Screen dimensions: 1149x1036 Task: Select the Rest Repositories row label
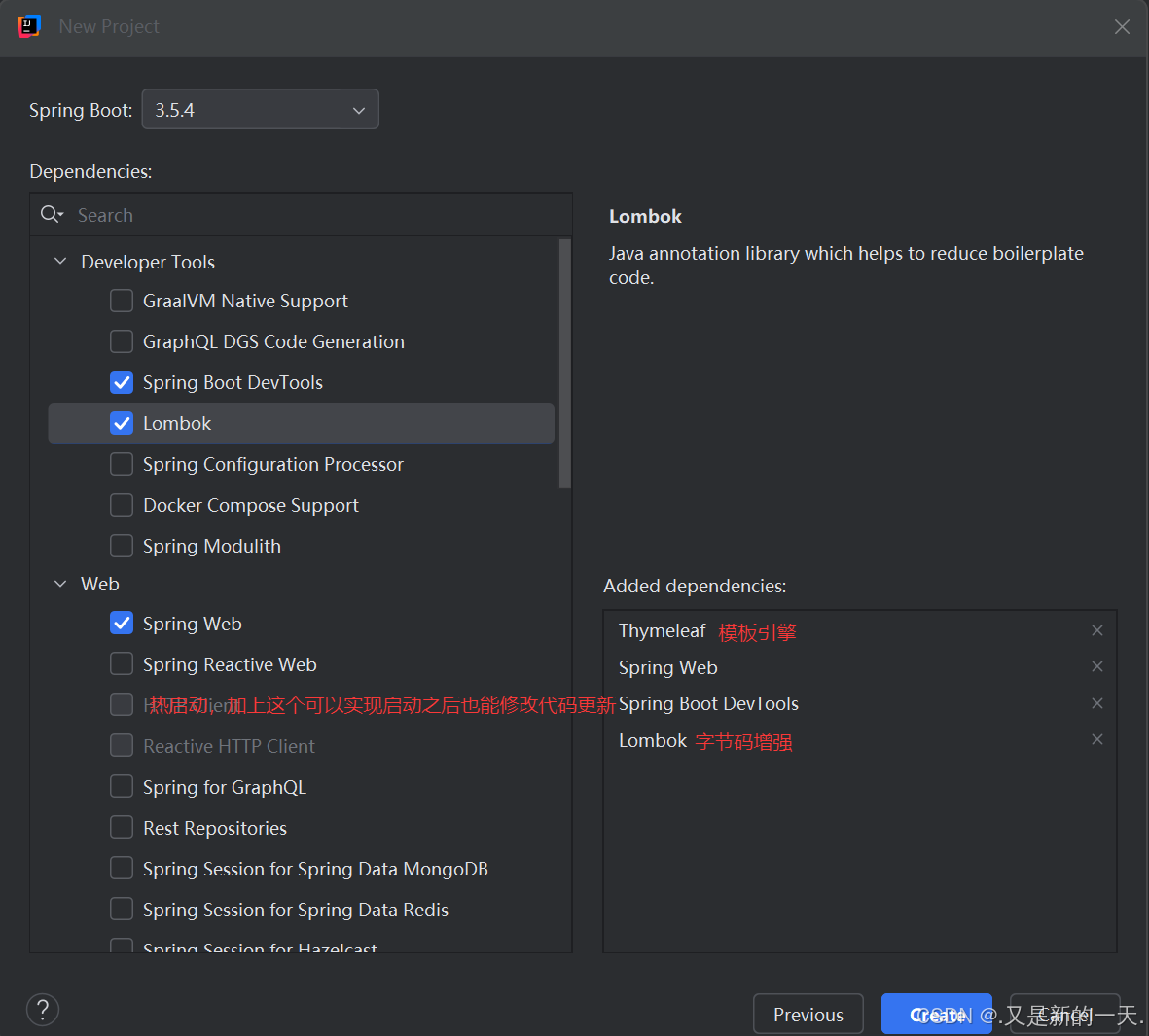coord(215,828)
